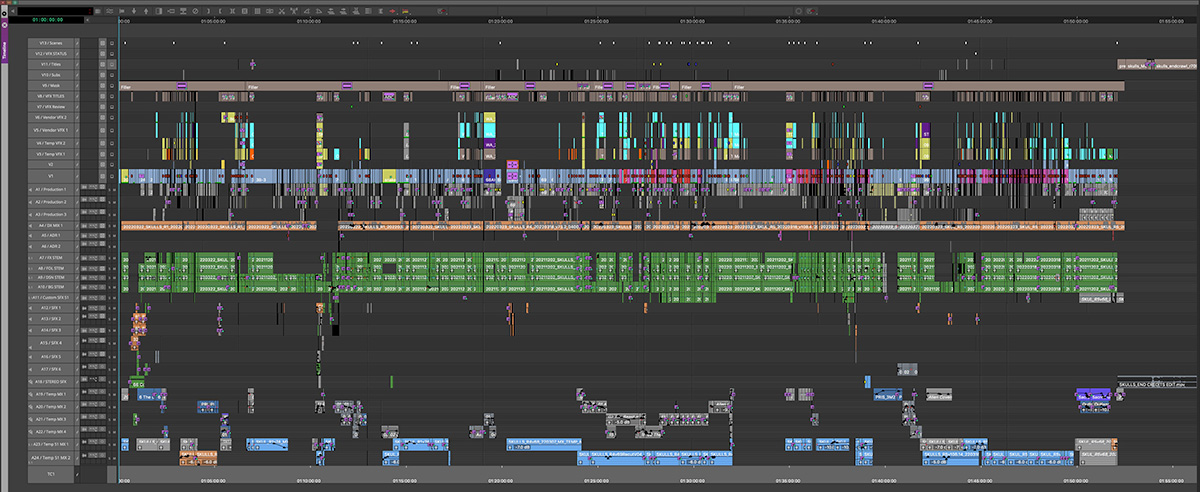Viewport: 1200px width, 492px height.
Task: Select the V12 / VFX STATUS track
Action: (x=51, y=54)
